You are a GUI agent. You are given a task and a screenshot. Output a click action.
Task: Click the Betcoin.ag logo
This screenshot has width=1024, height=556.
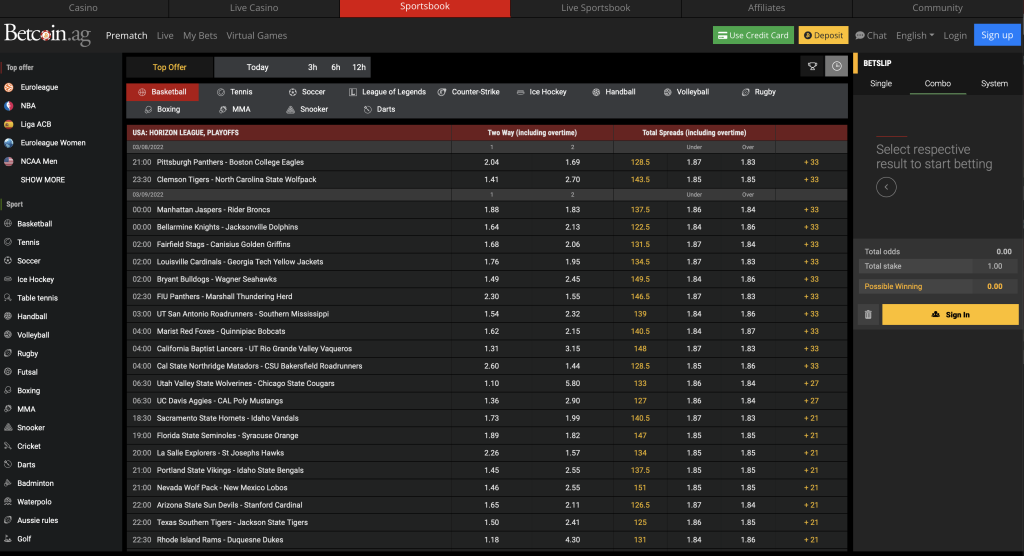tap(48, 35)
